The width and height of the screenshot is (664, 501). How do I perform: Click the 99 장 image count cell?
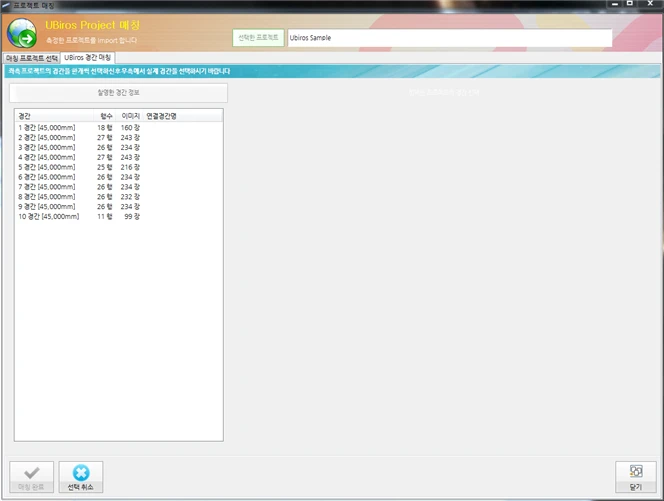(132, 216)
